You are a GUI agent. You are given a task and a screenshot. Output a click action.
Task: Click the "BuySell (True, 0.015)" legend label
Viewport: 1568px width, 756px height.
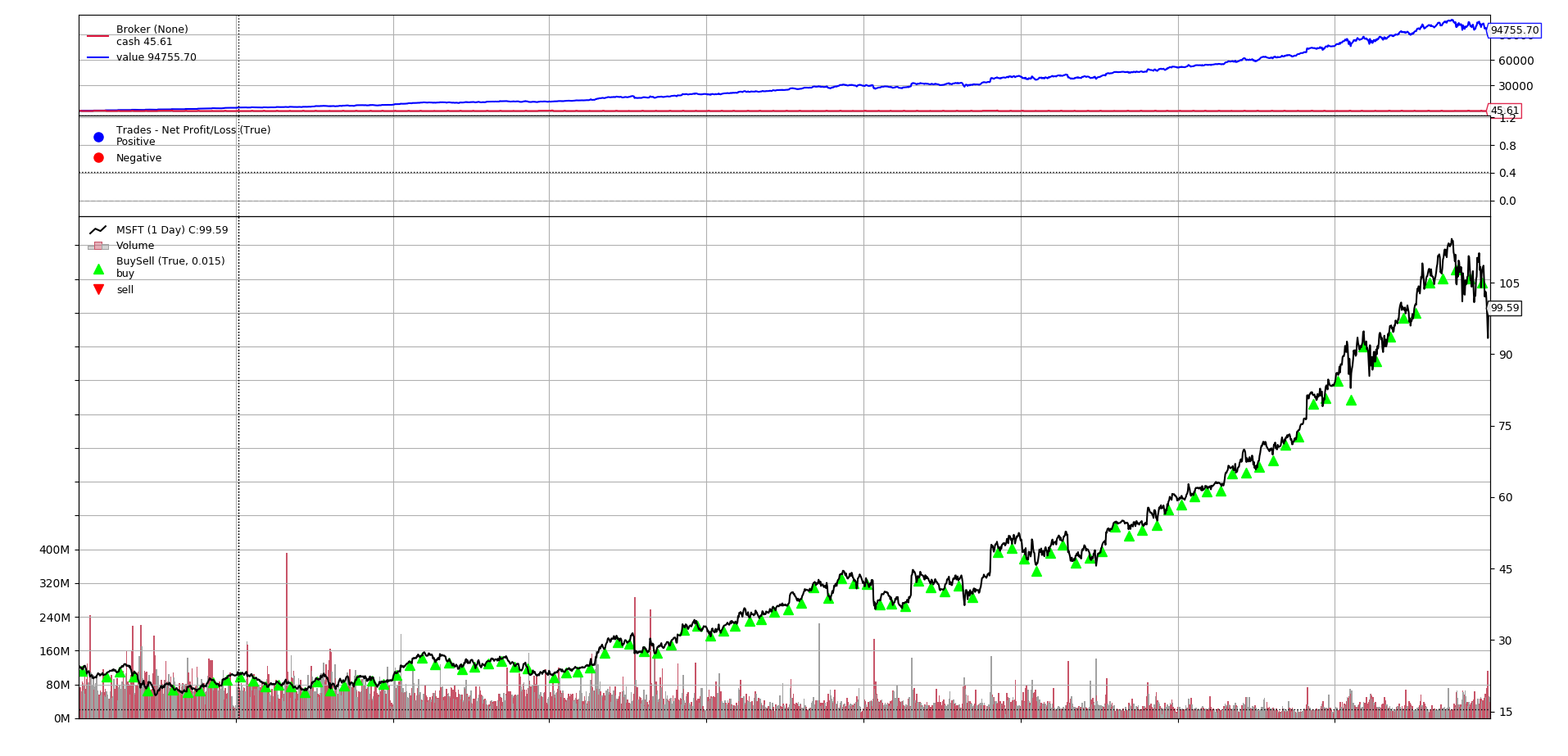click(x=170, y=261)
